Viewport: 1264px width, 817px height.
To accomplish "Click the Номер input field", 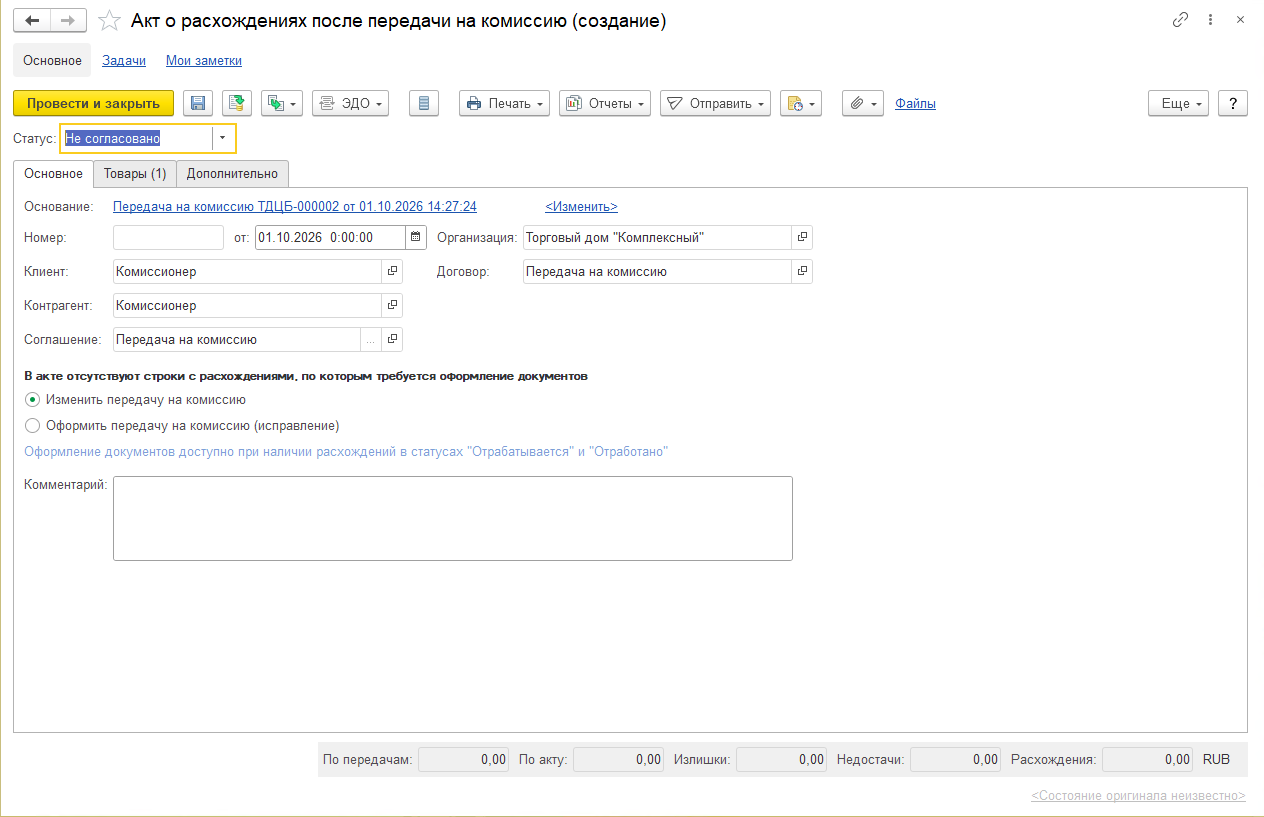I will pos(168,237).
